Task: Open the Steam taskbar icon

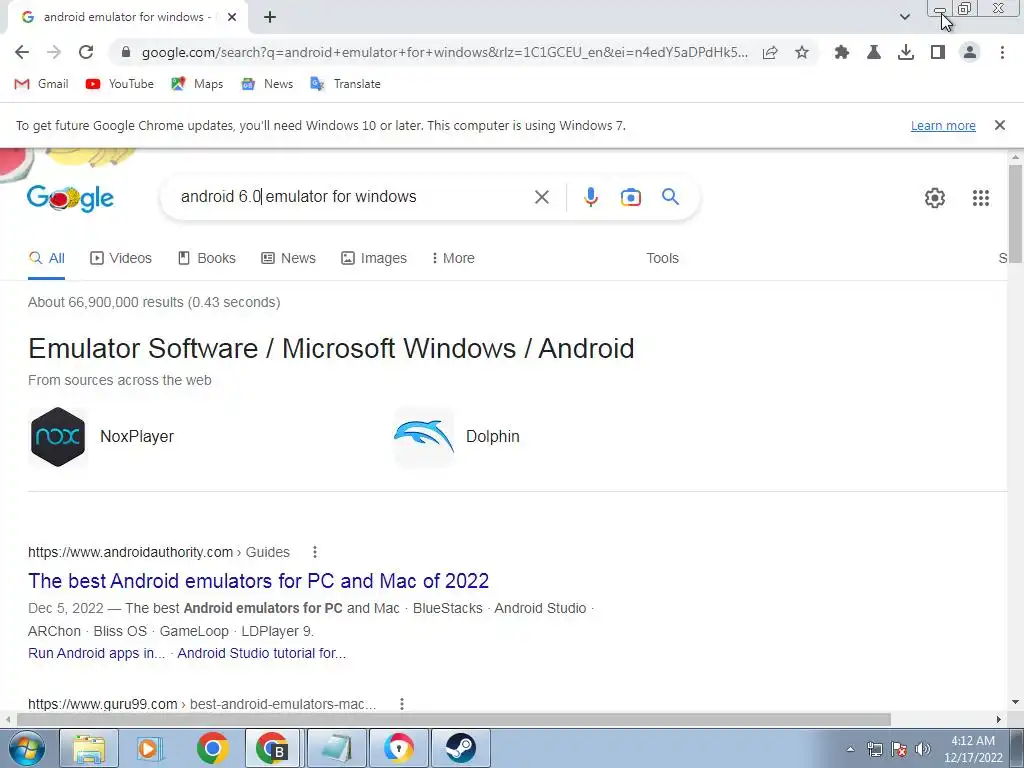Action: [460, 748]
